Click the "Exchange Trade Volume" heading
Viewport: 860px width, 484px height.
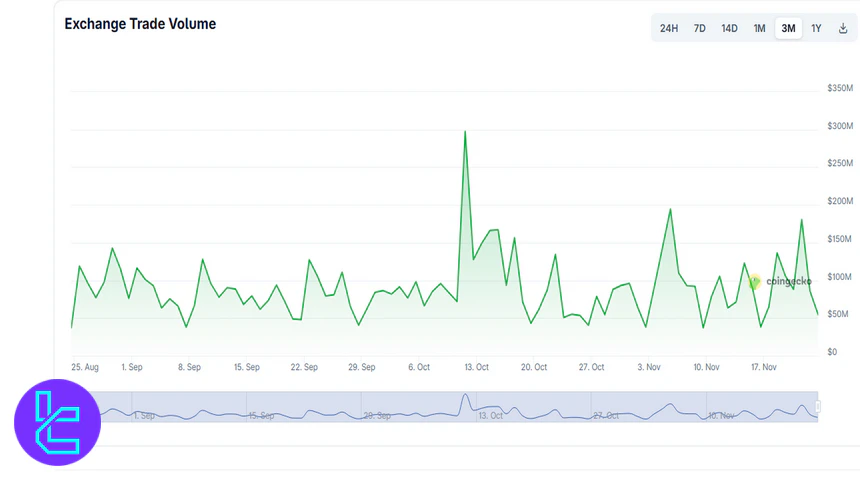[x=140, y=24]
